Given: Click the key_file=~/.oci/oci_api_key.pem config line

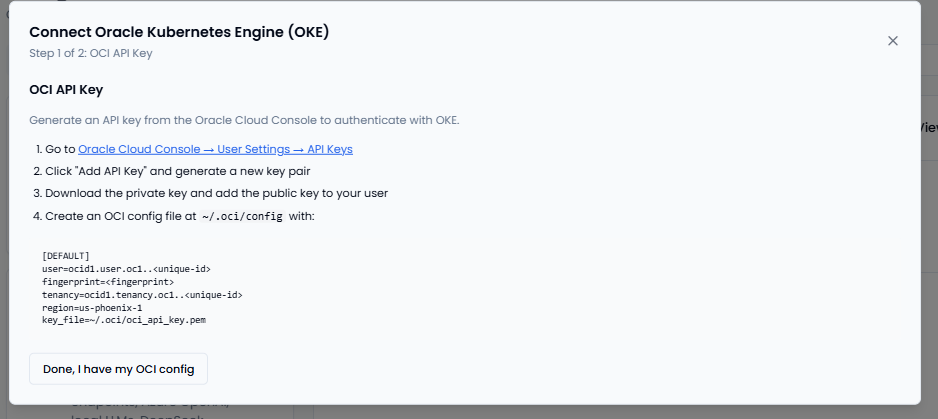Looking at the screenshot, I should [x=124, y=321].
